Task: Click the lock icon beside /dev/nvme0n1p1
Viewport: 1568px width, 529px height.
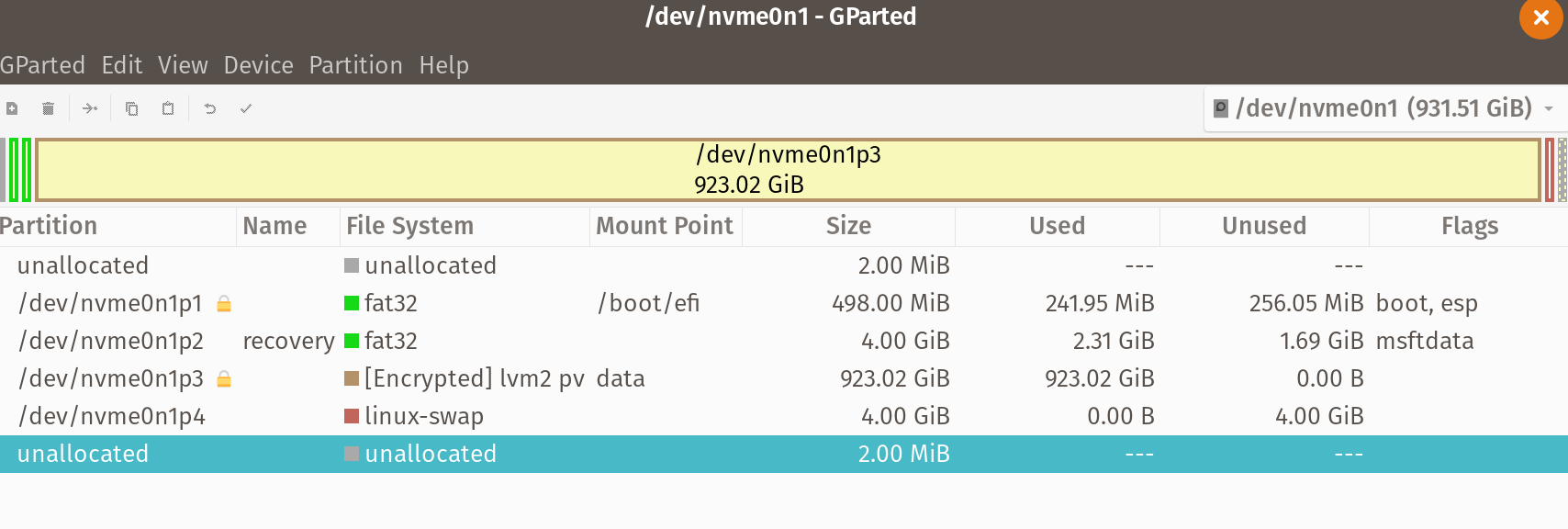Action: point(223,303)
